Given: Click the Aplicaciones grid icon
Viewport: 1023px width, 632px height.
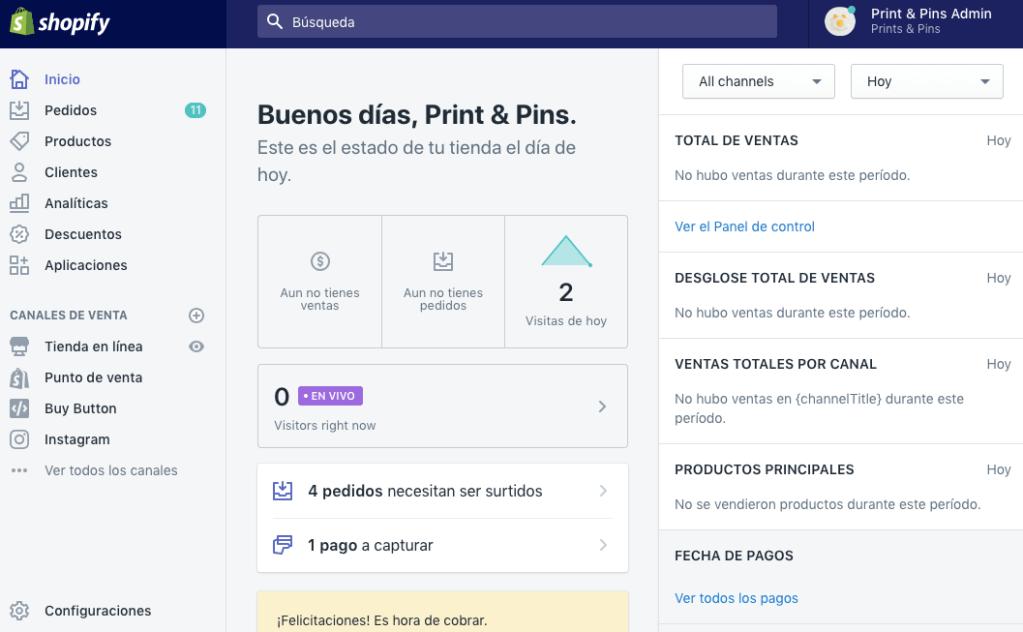Looking at the screenshot, I should pyautogui.click(x=19, y=265).
